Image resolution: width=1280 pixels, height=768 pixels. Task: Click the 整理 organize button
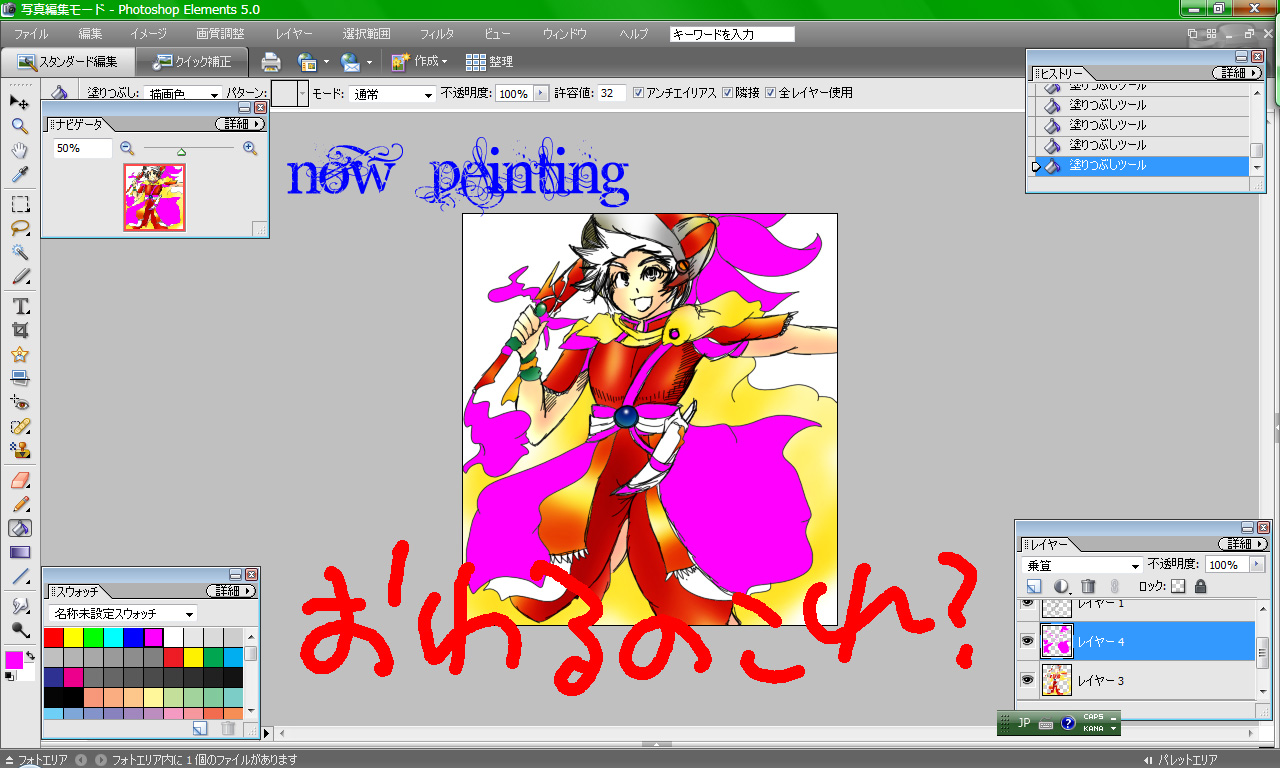click(x=489, y=62)
